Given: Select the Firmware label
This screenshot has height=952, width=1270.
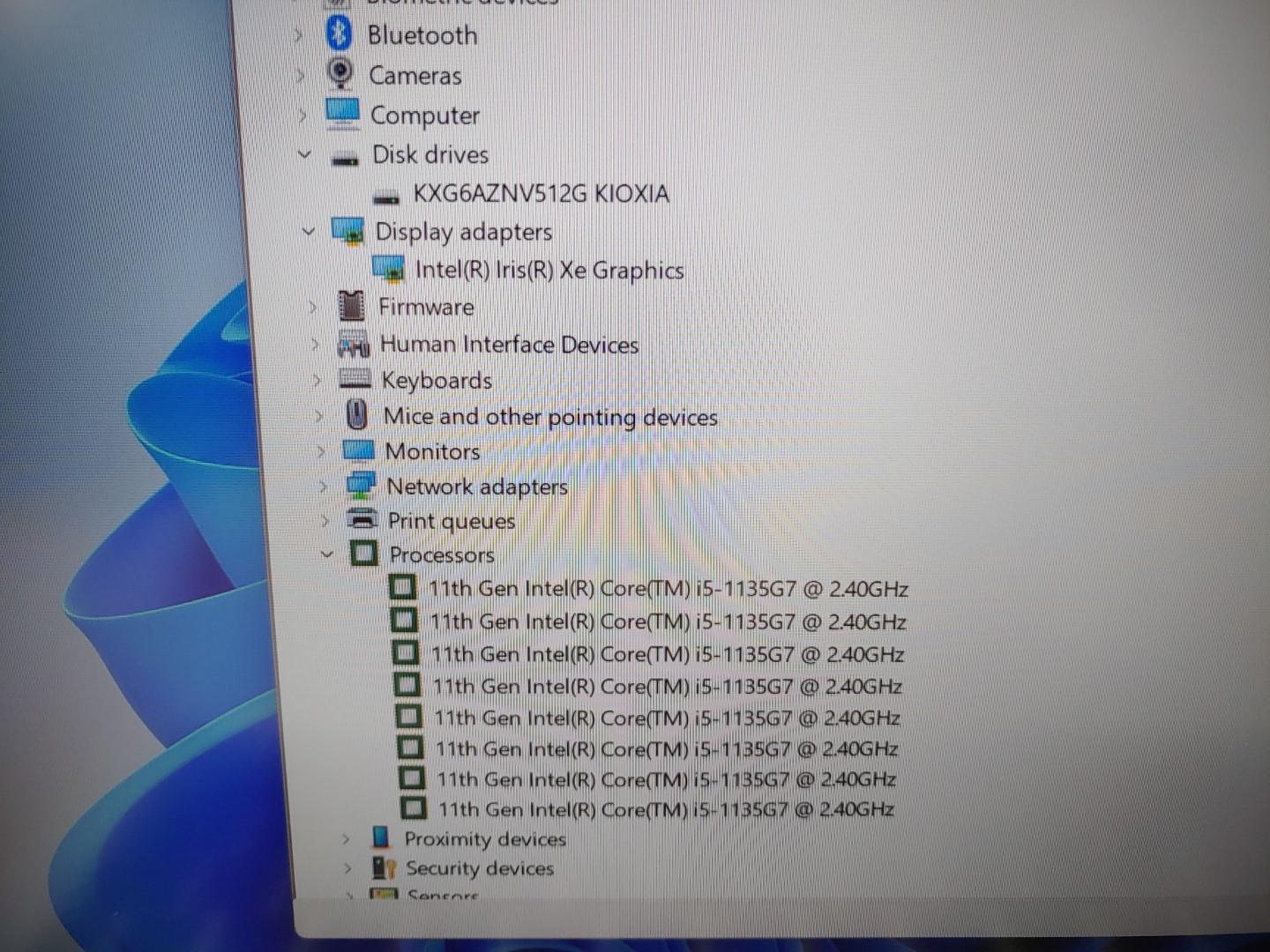Looking at the screenshot, I should [x=426, y=307].
